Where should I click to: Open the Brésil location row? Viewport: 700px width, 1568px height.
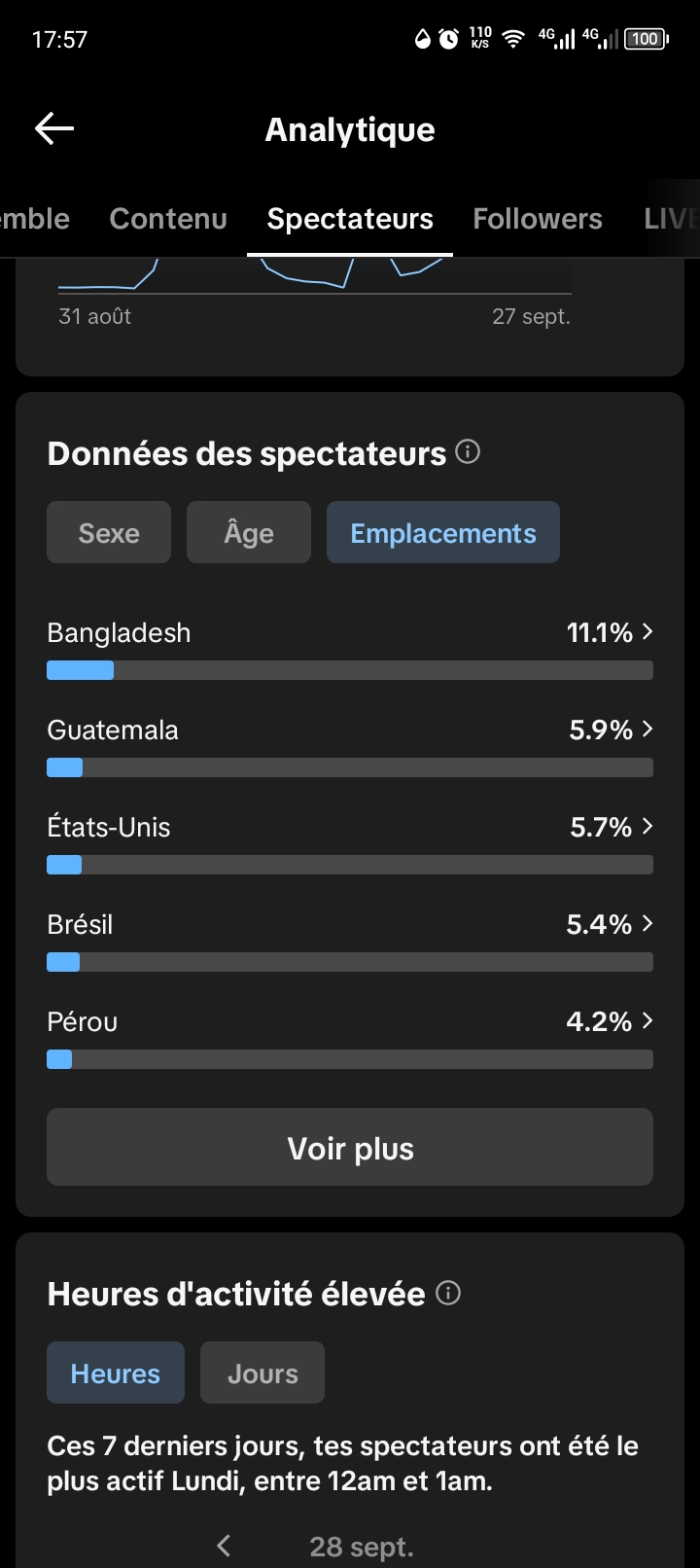click(350, 940)
